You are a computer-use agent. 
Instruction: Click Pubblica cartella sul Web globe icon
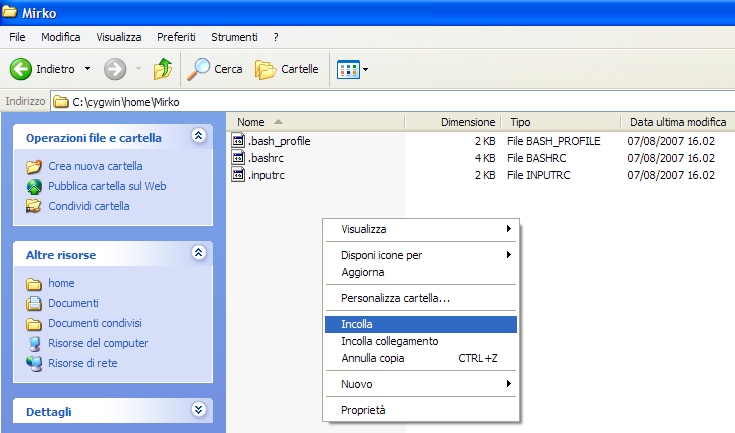coord(34,187)
